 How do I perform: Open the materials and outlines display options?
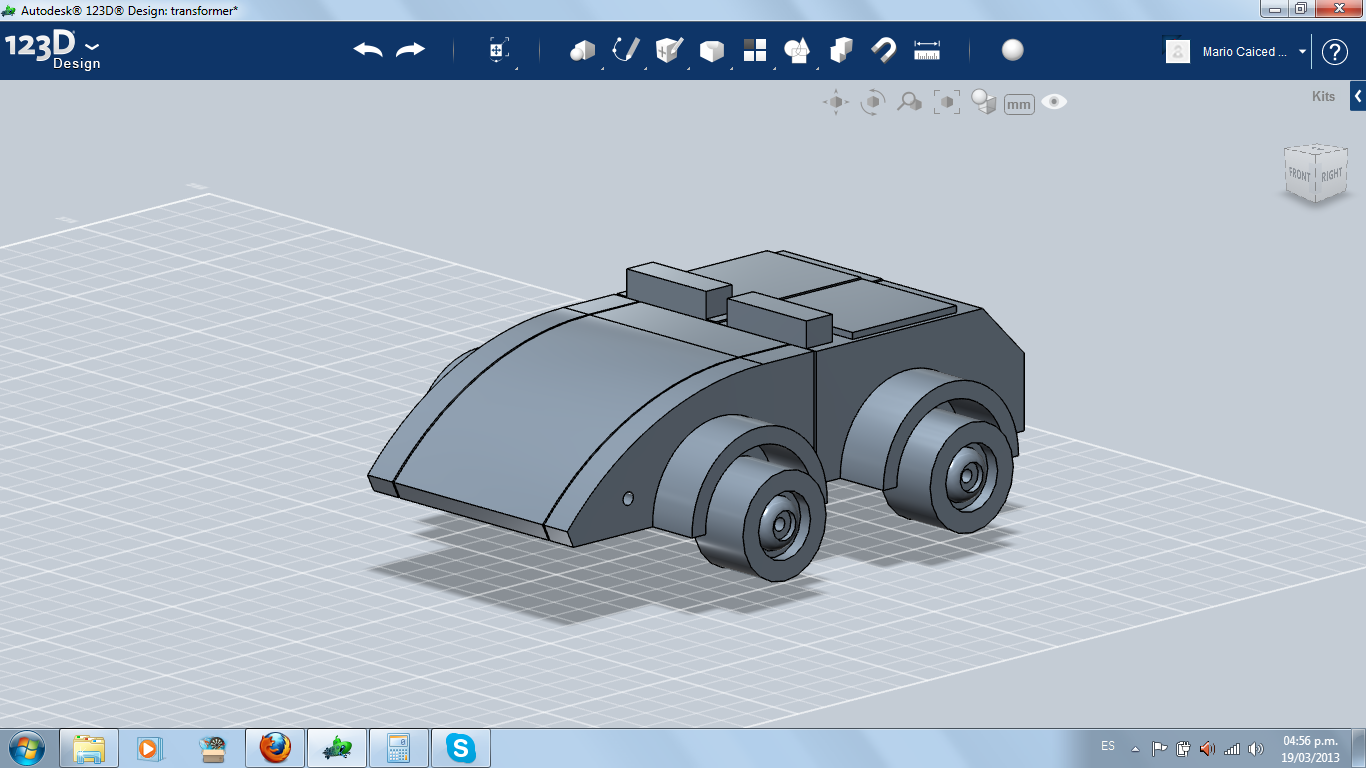tap(984, 102)
